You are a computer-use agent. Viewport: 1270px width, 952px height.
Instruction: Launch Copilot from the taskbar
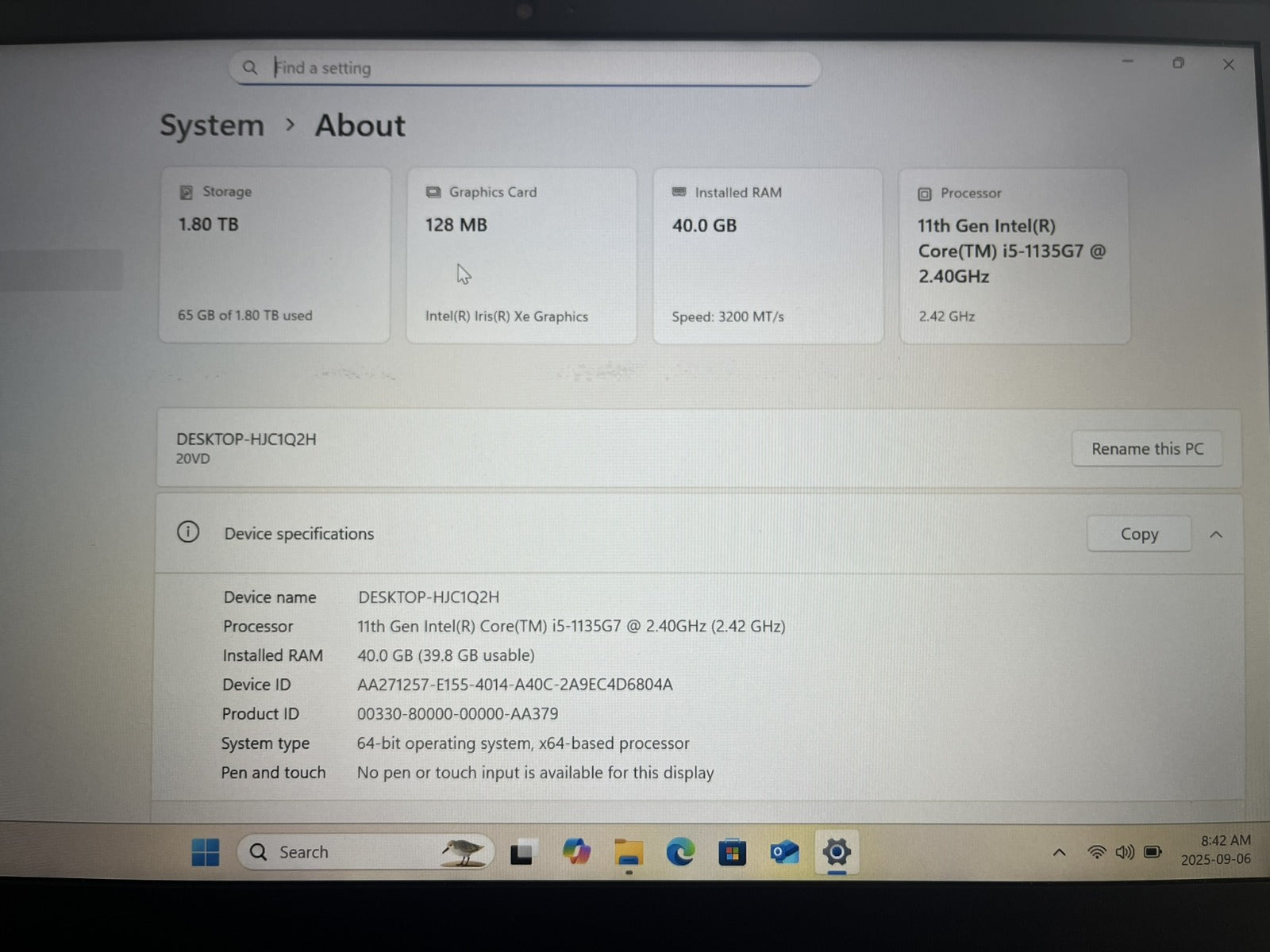pyautogui.click(x=576, y=852)
